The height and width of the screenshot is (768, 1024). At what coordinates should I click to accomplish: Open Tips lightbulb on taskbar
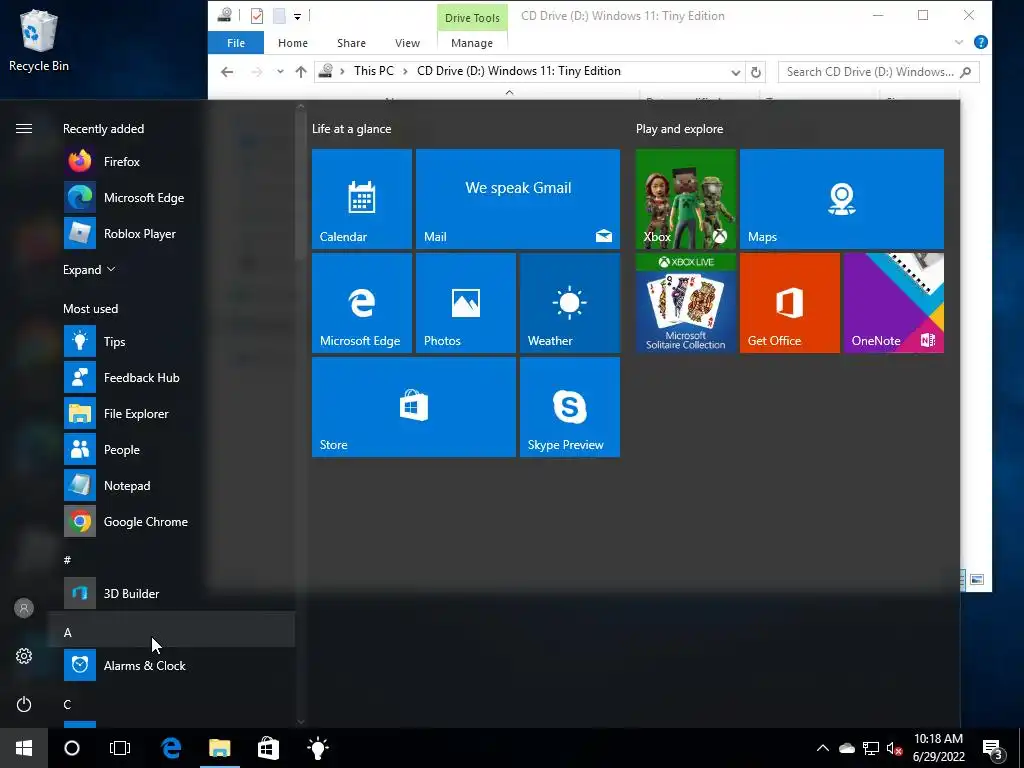click(x=317, y=748)
